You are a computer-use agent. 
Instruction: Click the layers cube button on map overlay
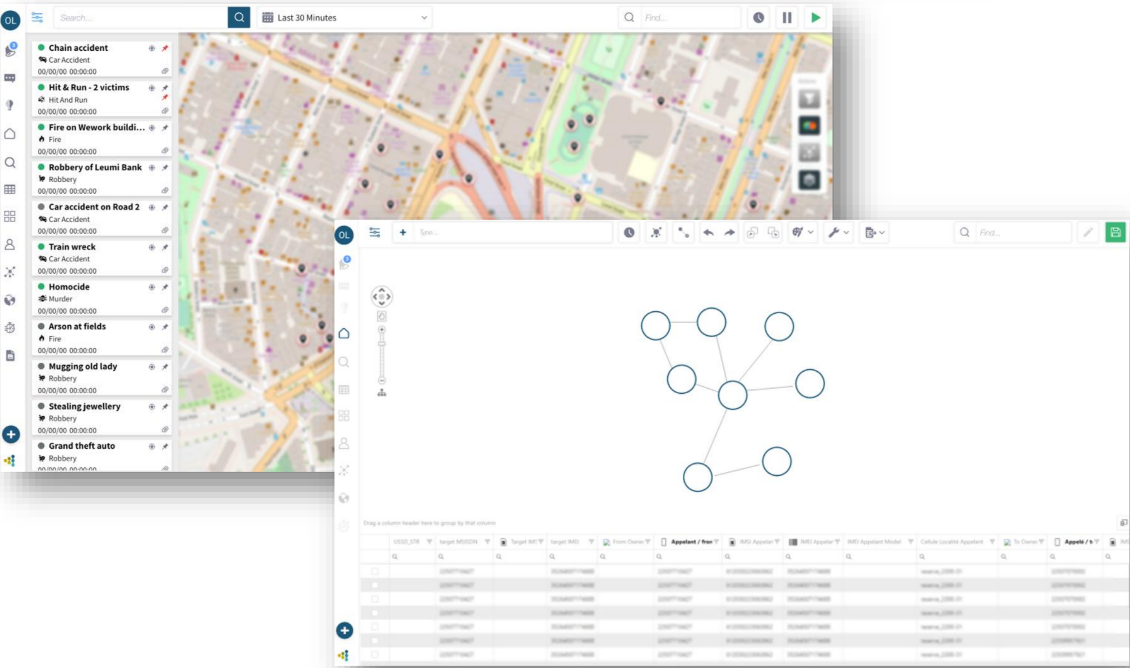tap(809, 179)
